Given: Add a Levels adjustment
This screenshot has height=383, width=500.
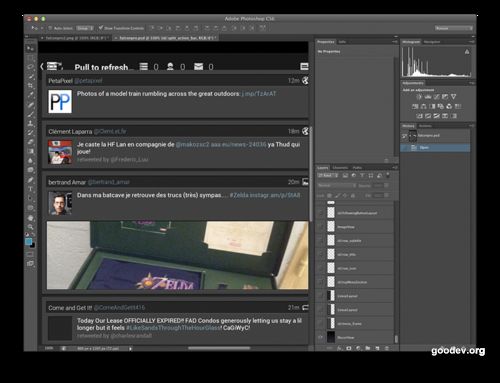Looking at the screenshot, I should (428, 97).
